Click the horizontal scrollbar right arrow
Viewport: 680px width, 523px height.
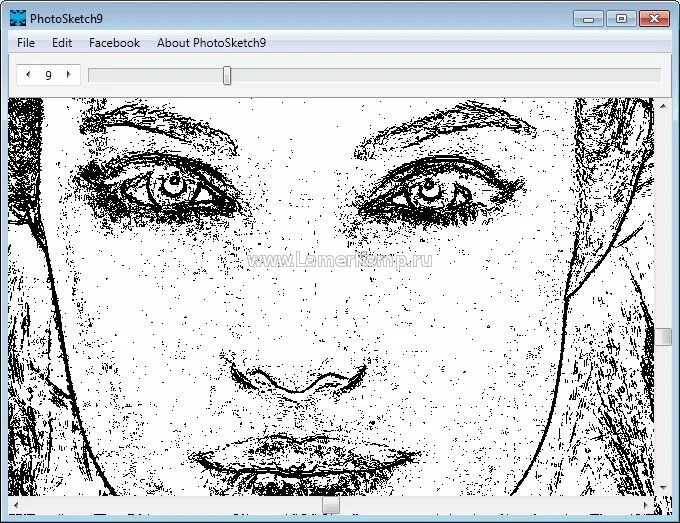tap(646, 505)
